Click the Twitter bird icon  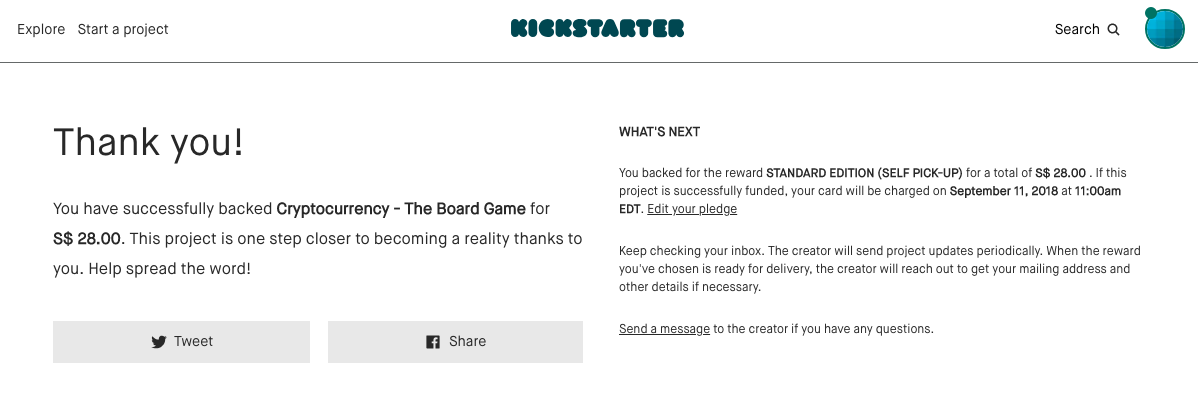pyautogui.click(x=159, y=342)
